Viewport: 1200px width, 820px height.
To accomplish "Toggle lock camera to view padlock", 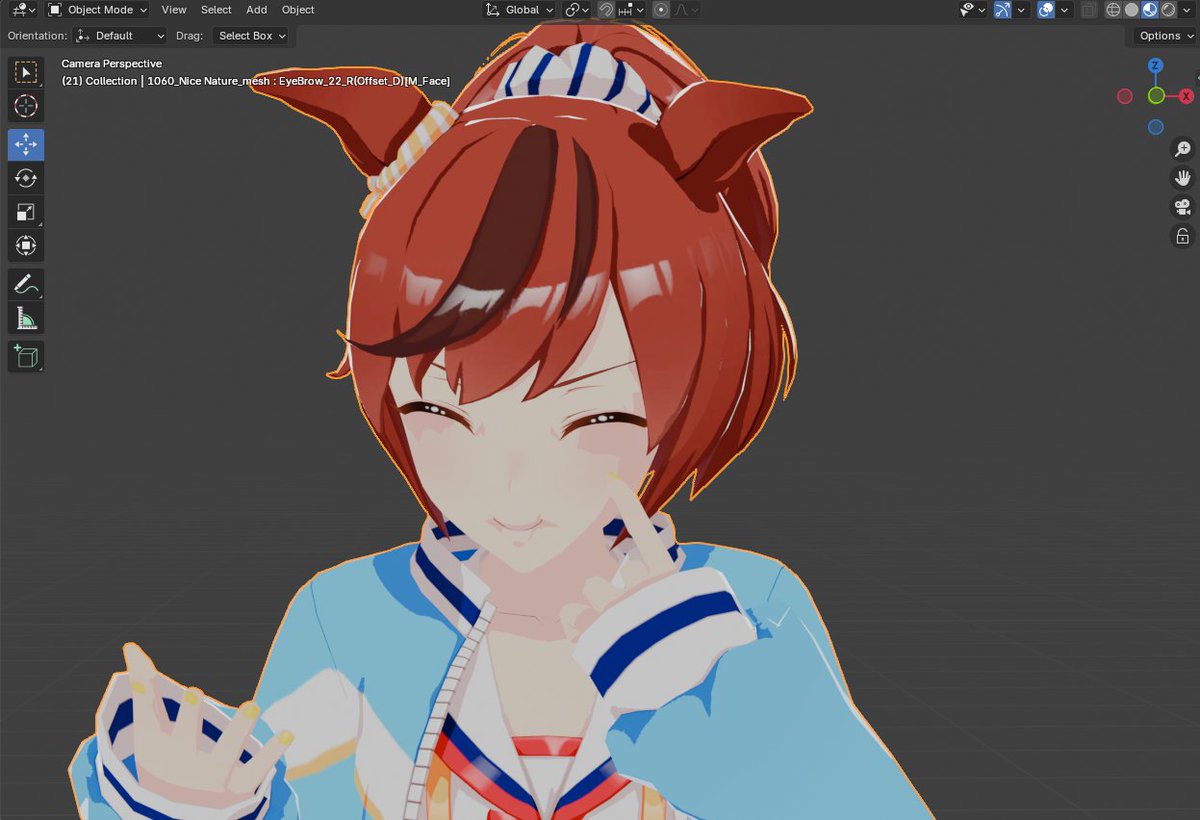I will point(1183,237).
